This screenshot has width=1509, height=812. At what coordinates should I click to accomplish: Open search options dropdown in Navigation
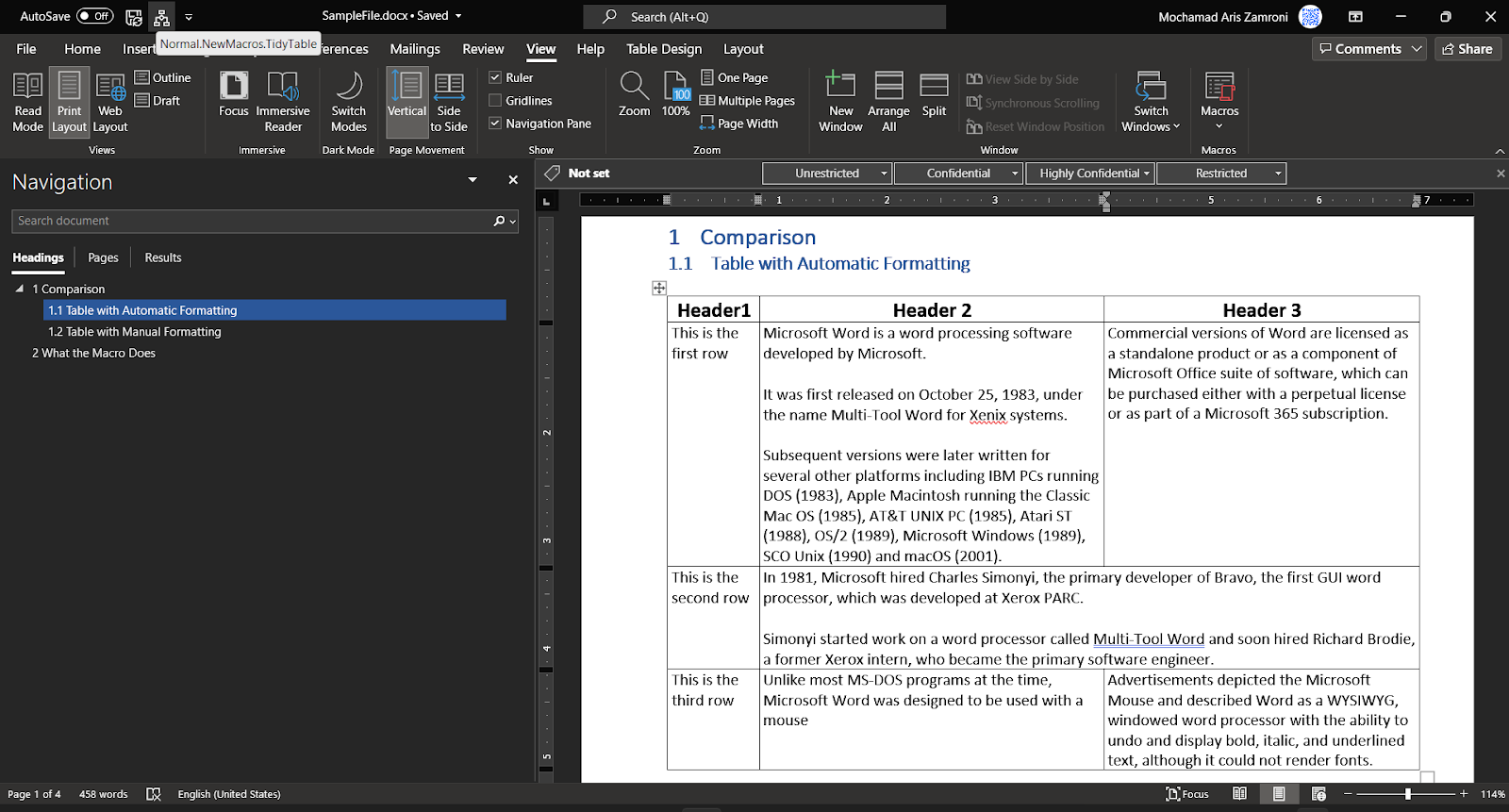click(513, 221)
